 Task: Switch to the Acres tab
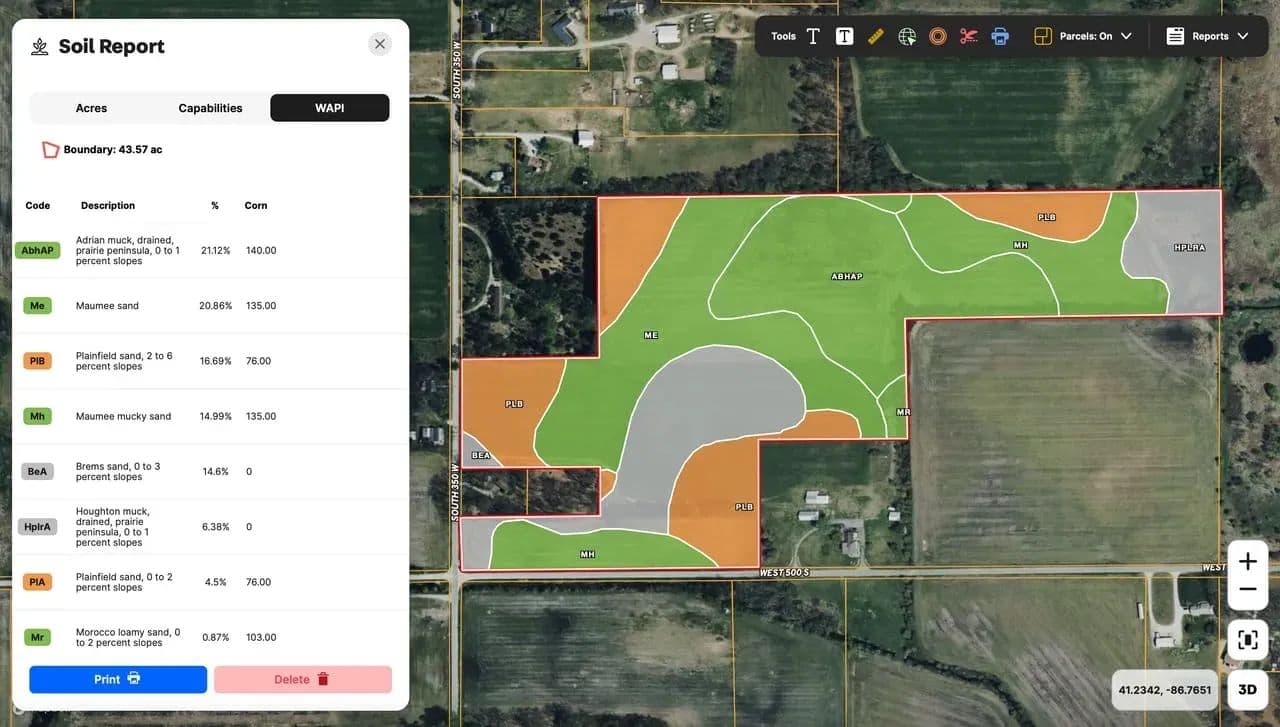click(91, 108)
